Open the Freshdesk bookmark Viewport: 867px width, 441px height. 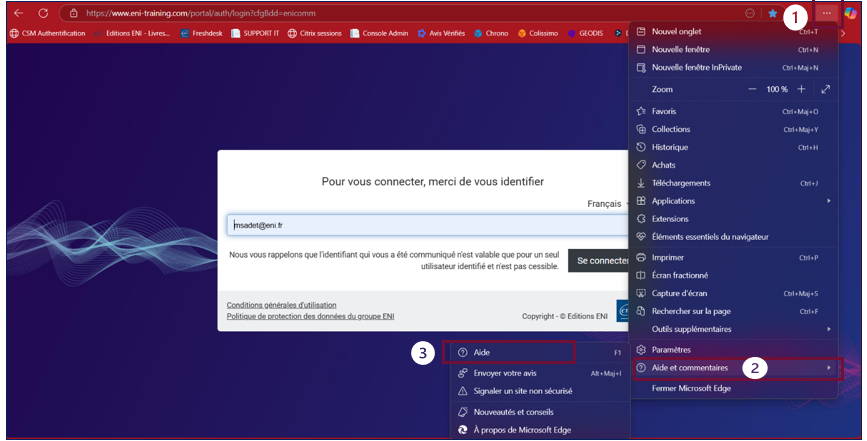point(201,33)
